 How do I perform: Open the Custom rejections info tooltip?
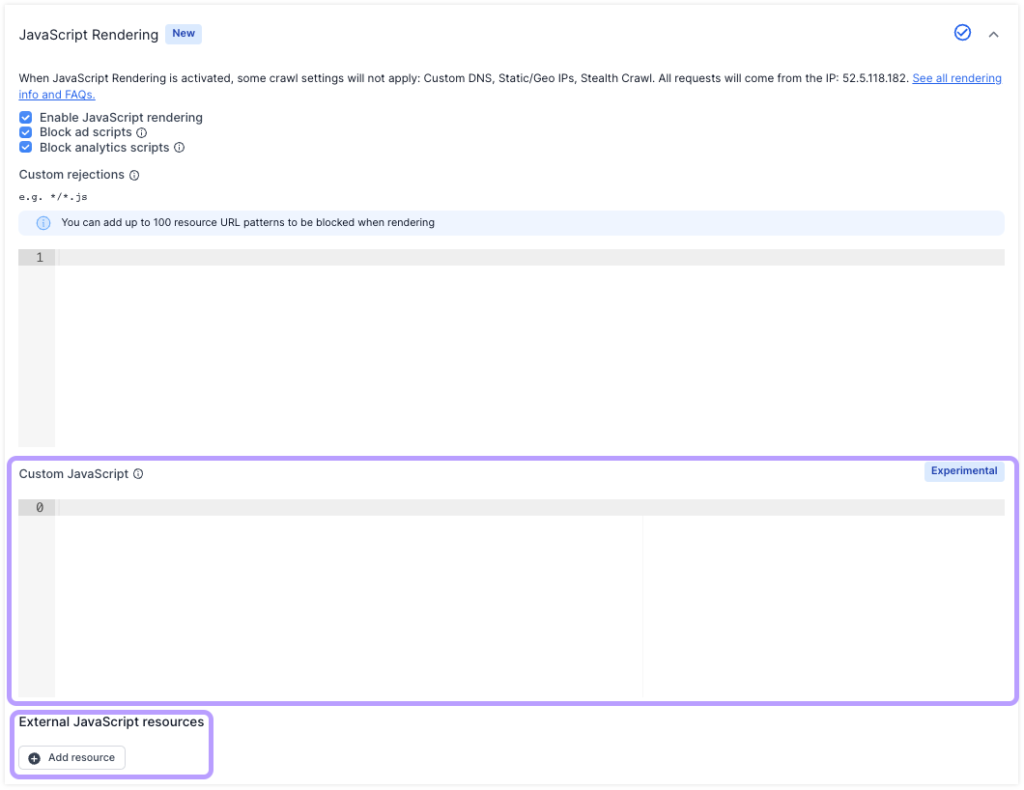click(x=135, y=174)
